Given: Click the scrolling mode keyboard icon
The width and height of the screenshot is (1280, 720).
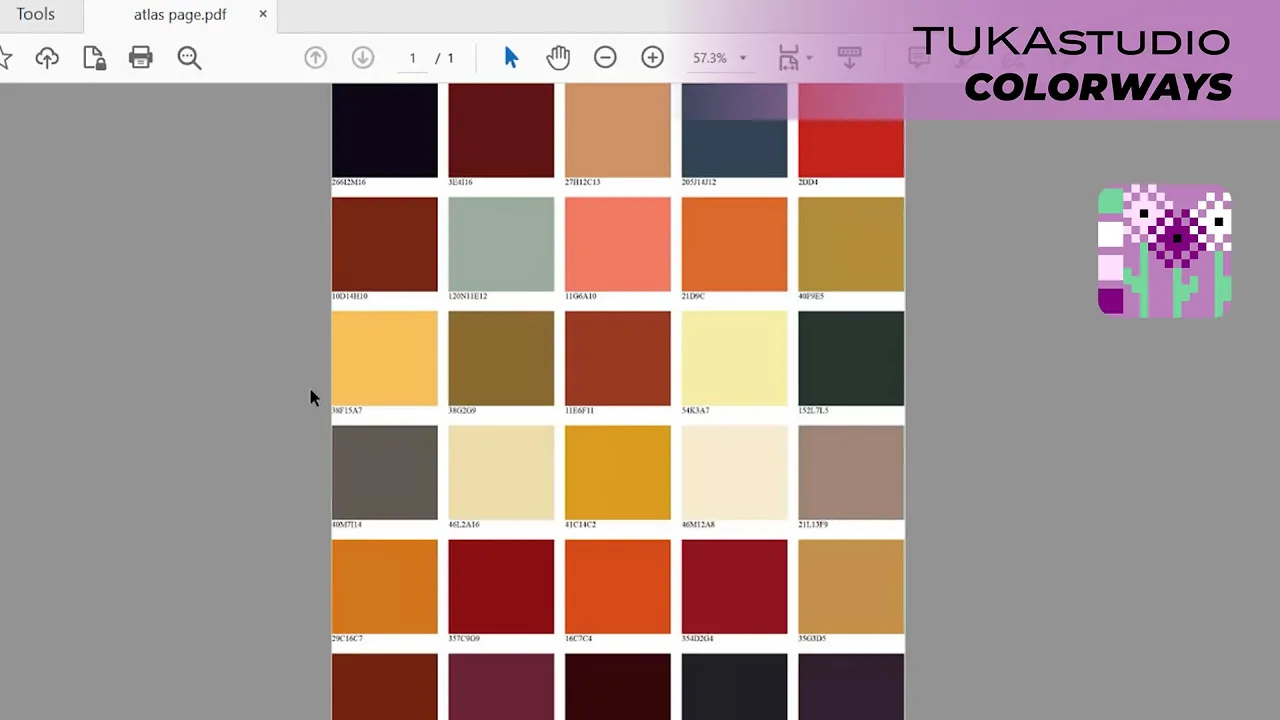Looking at the screenshot, I should (849, 58).
